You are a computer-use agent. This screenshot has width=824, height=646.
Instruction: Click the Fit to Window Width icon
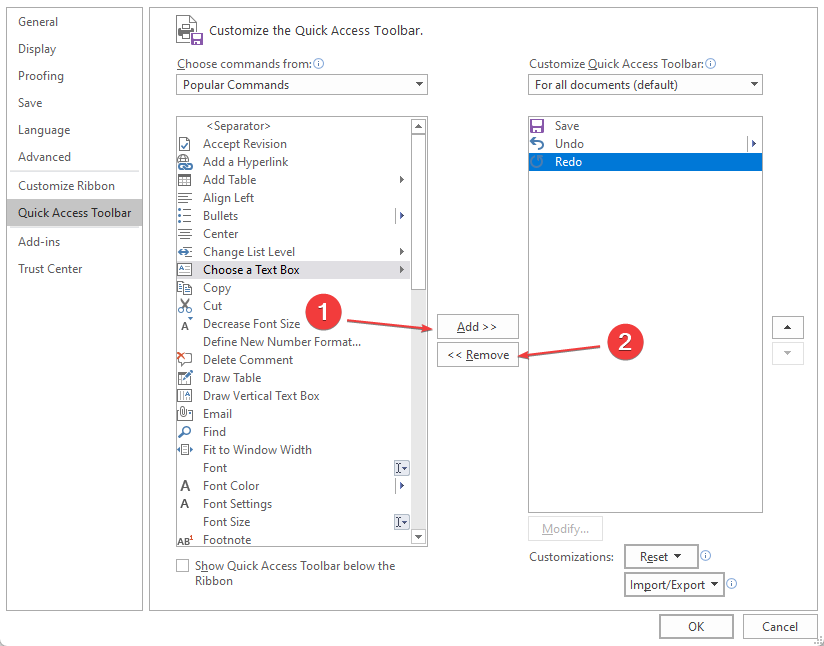184,449
